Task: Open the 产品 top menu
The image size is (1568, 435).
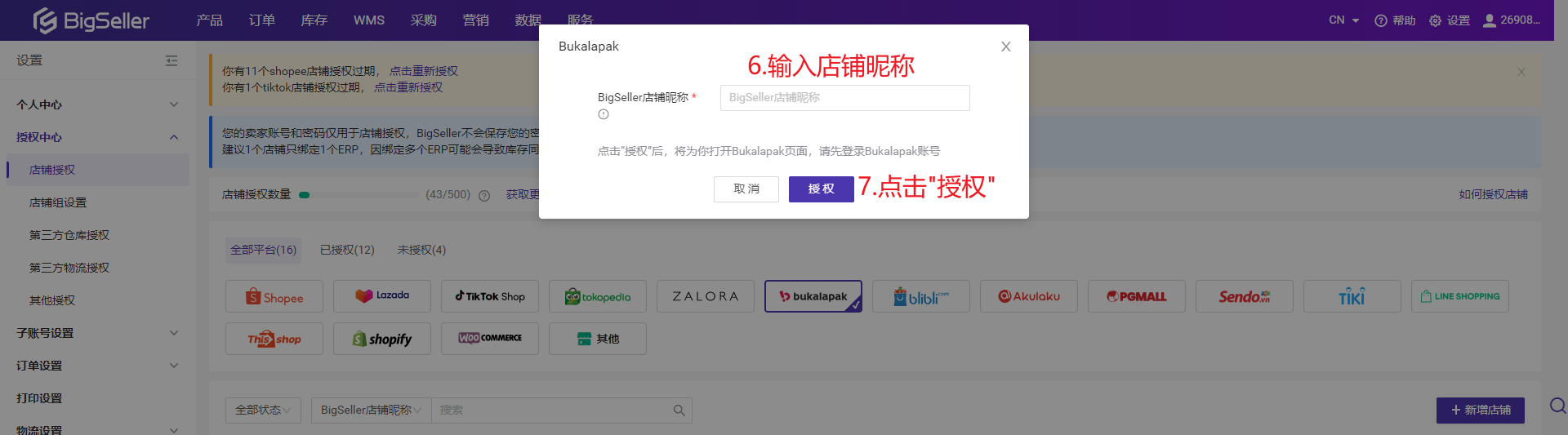Action: tap(209, 20)
